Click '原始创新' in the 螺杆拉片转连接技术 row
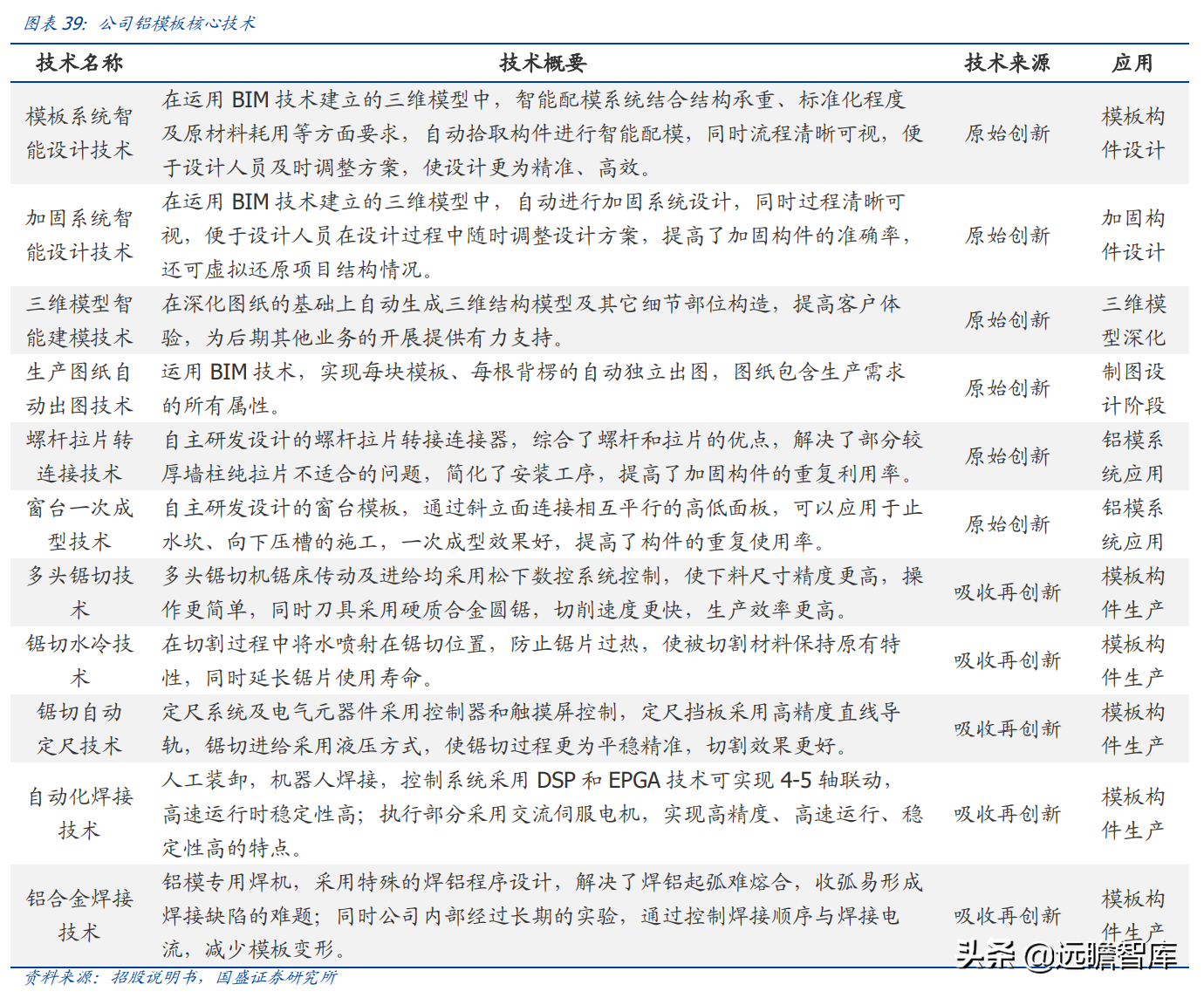This screenshot has height=998, width=1204. tap(1007, 456)
